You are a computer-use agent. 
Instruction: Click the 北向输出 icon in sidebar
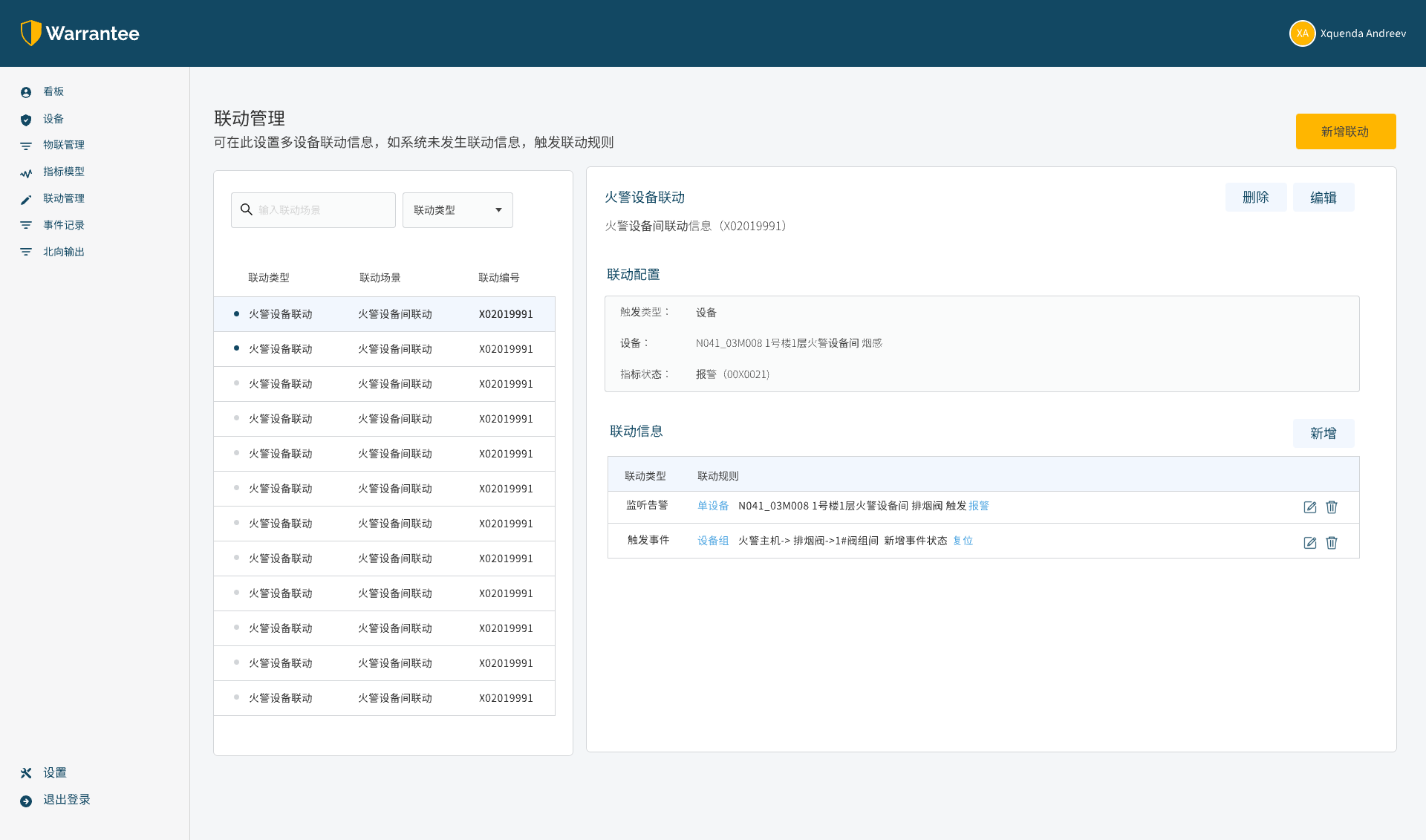(x=26, y=252)
